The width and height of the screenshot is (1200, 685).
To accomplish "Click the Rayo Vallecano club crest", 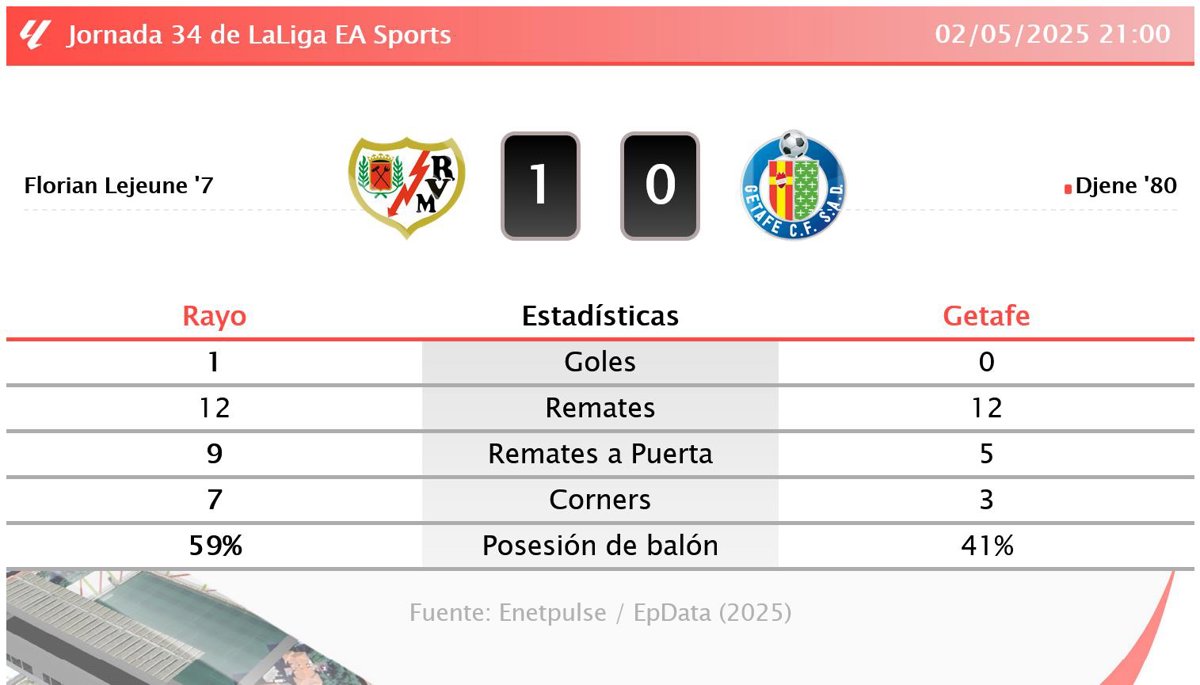I will 407,187.
